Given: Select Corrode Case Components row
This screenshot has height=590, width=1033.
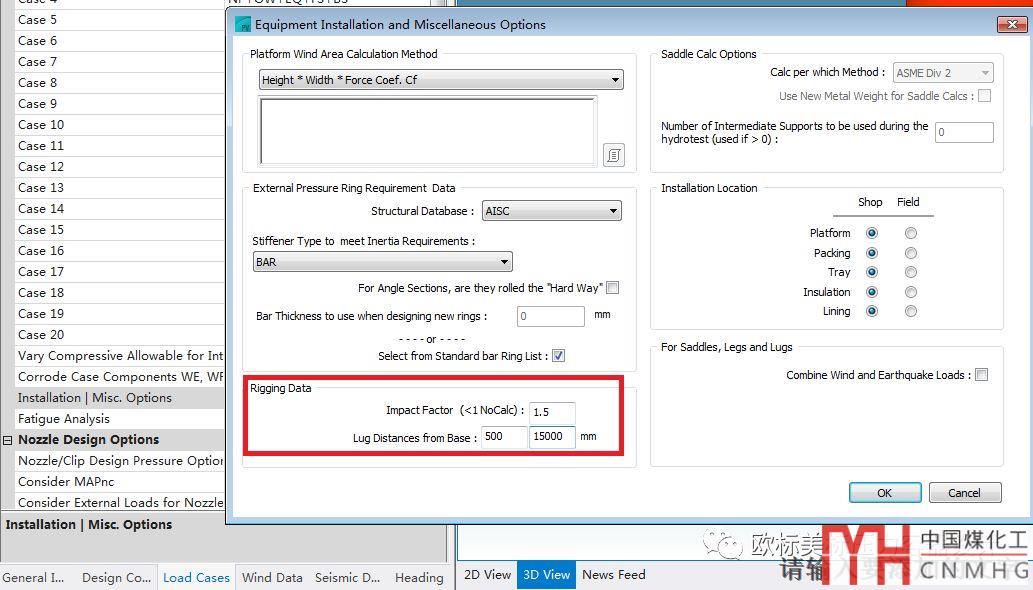Looking at the screenshot, I should [119, 377].
